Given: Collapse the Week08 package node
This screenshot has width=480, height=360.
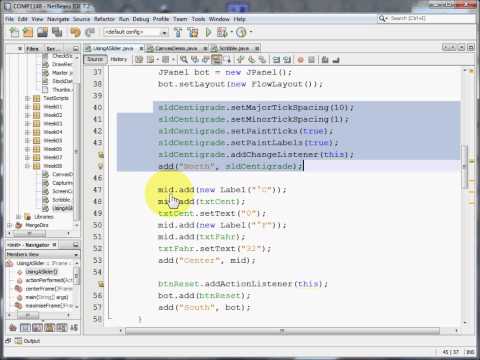Looking at the screenshot, I should (x=28, y=166).
